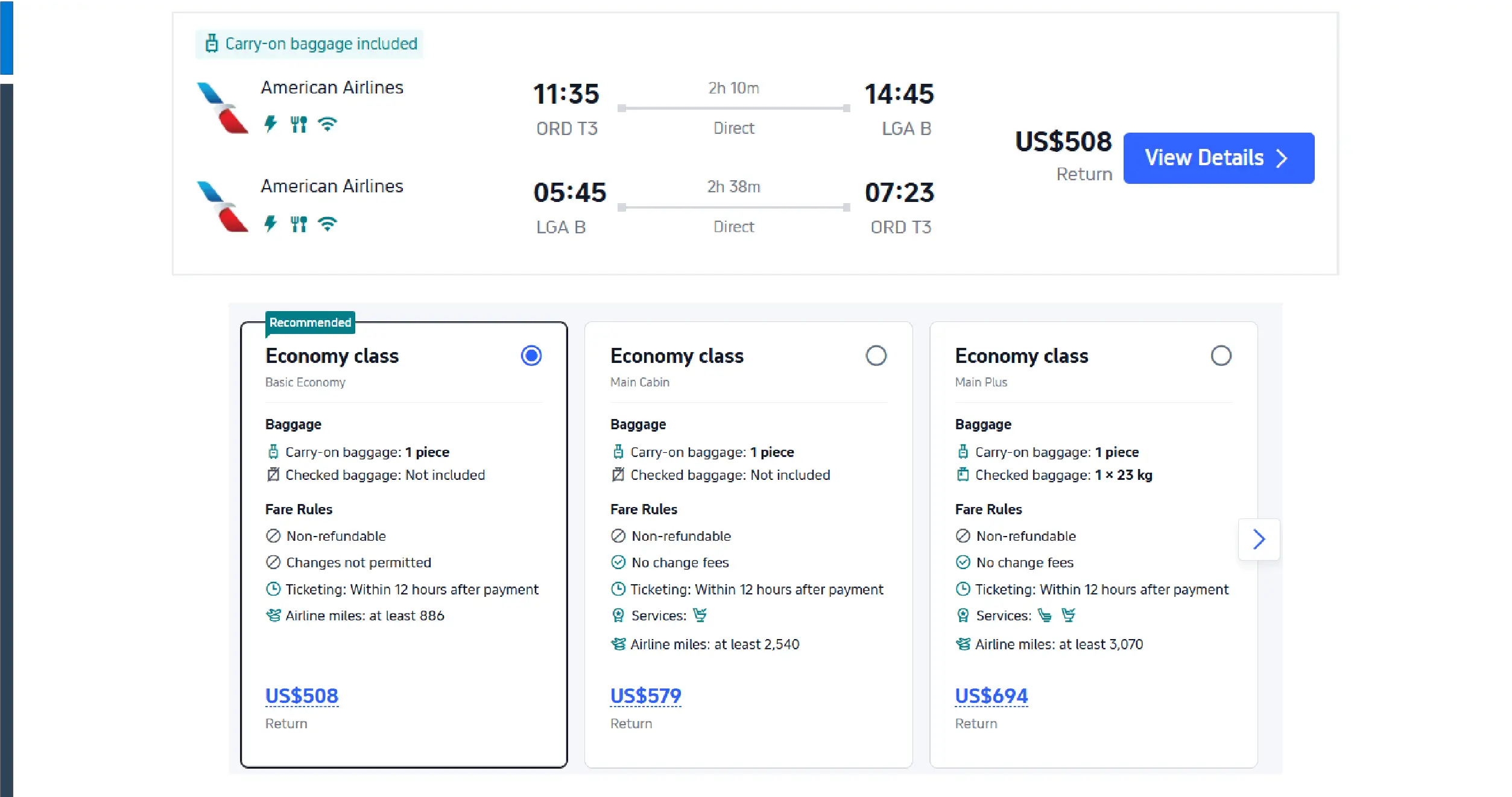Click the View Details button

(x=1218, y=158)
